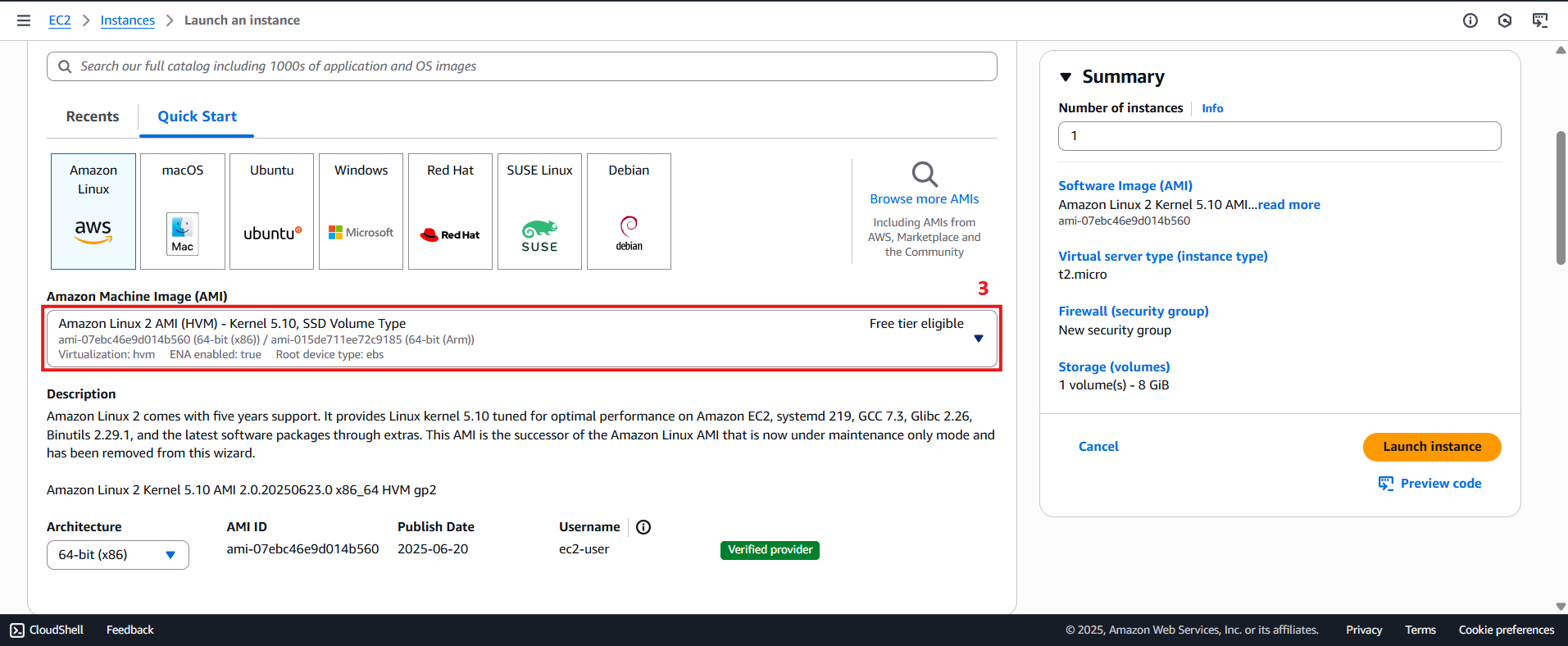Open the tutorials panel icon at top right
Image resolution: width=1568 pixels, height=646 pixels.
(1540, 20)
